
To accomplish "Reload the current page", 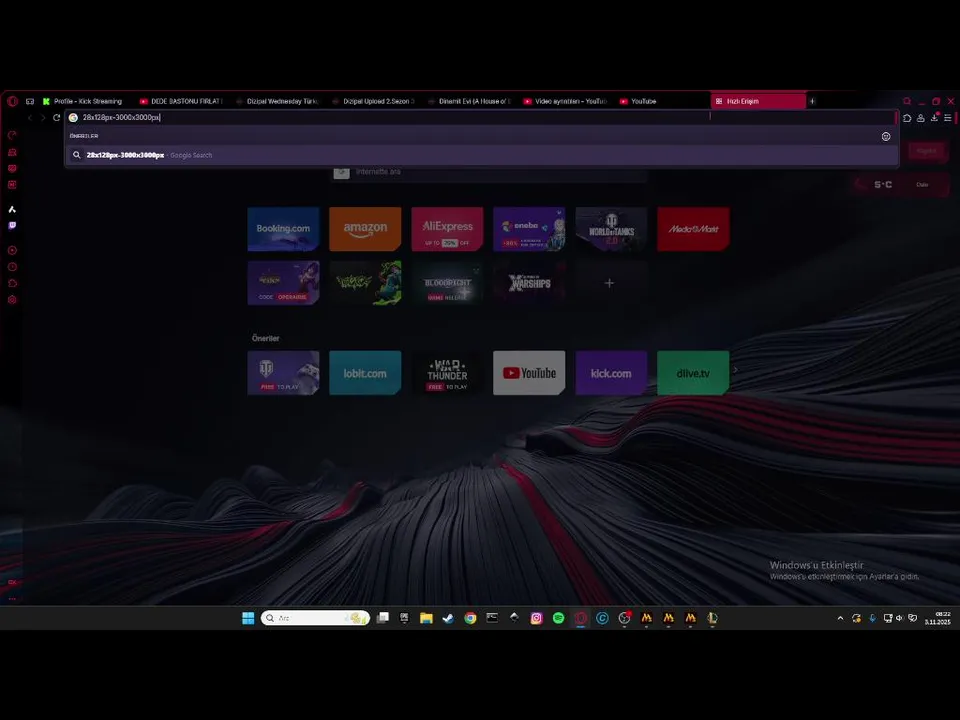I will 56,118.
